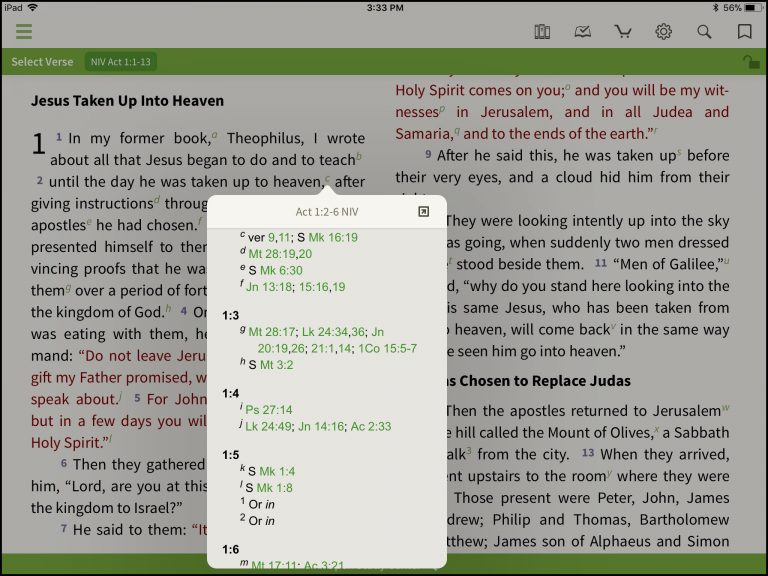Tap the bookmark icon
The width and height of the screenshot is (768, 576).
[744, 32]
